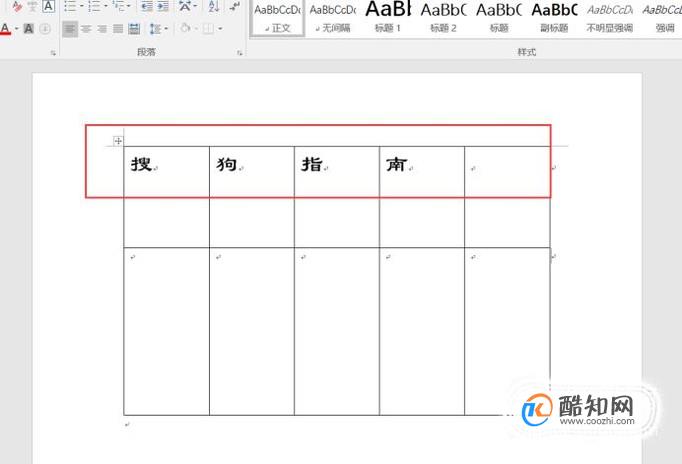Open the bullet list style dropdown
The height and width of the screenshot is (464, 682).
81,6
